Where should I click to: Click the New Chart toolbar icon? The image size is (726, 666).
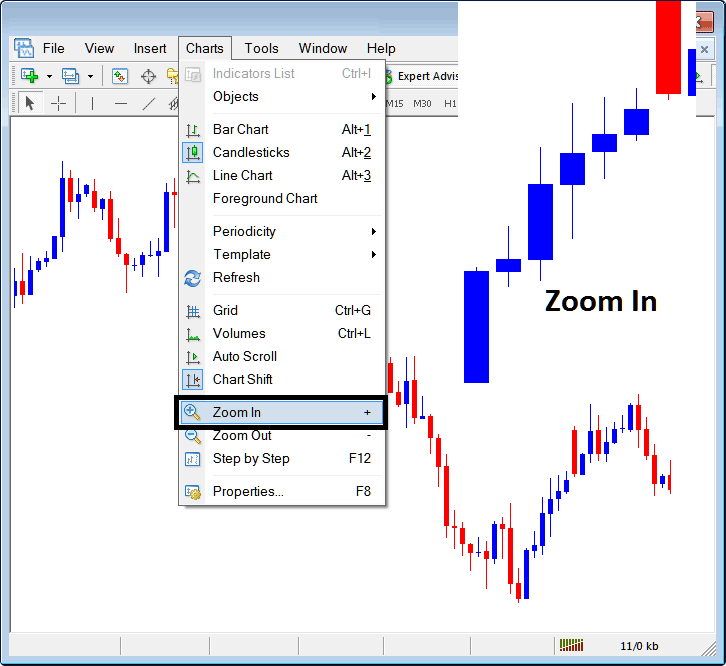[x=30, y=76]
